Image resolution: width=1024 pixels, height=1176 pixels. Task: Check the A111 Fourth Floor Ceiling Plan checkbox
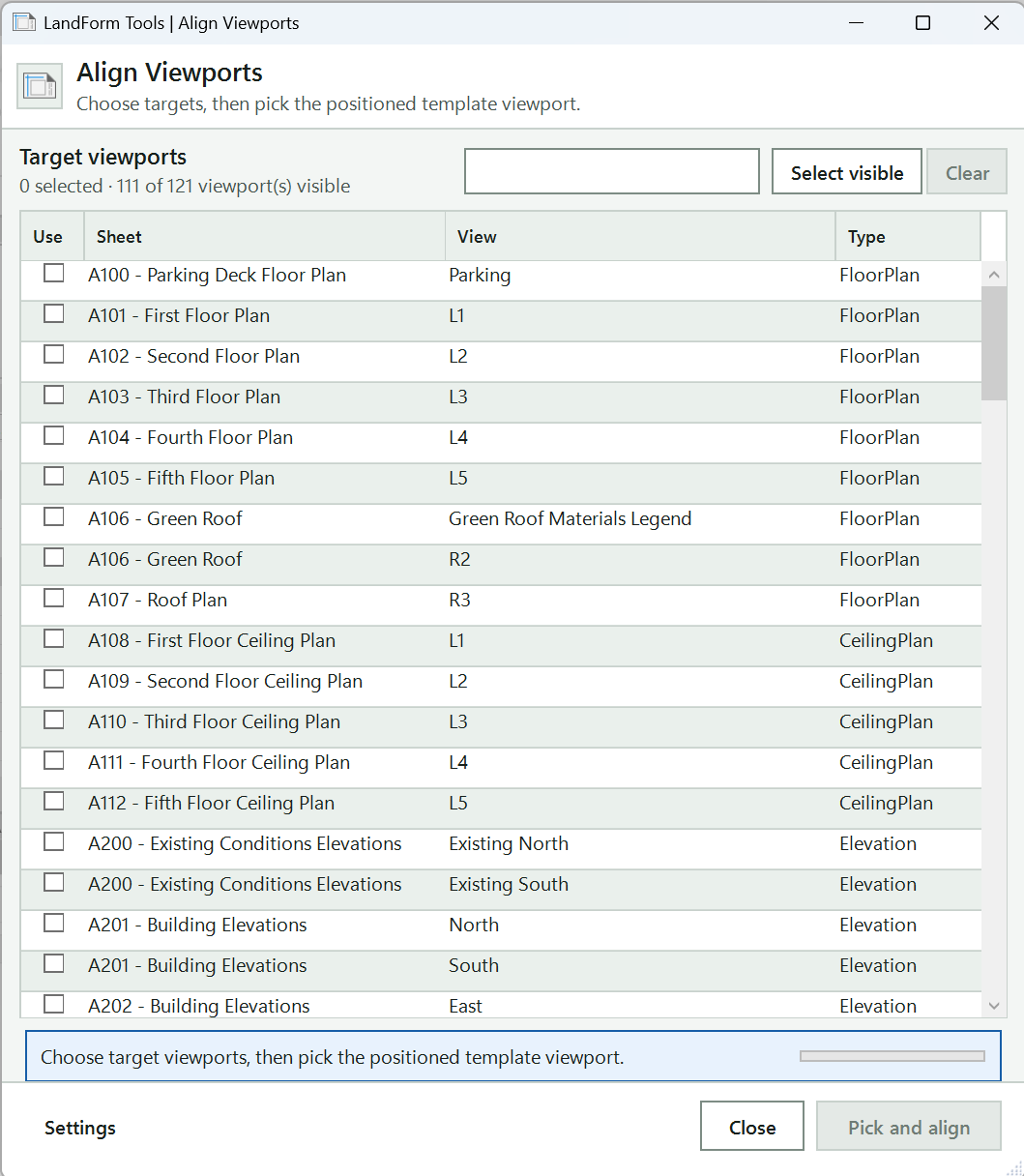[54, 761]
